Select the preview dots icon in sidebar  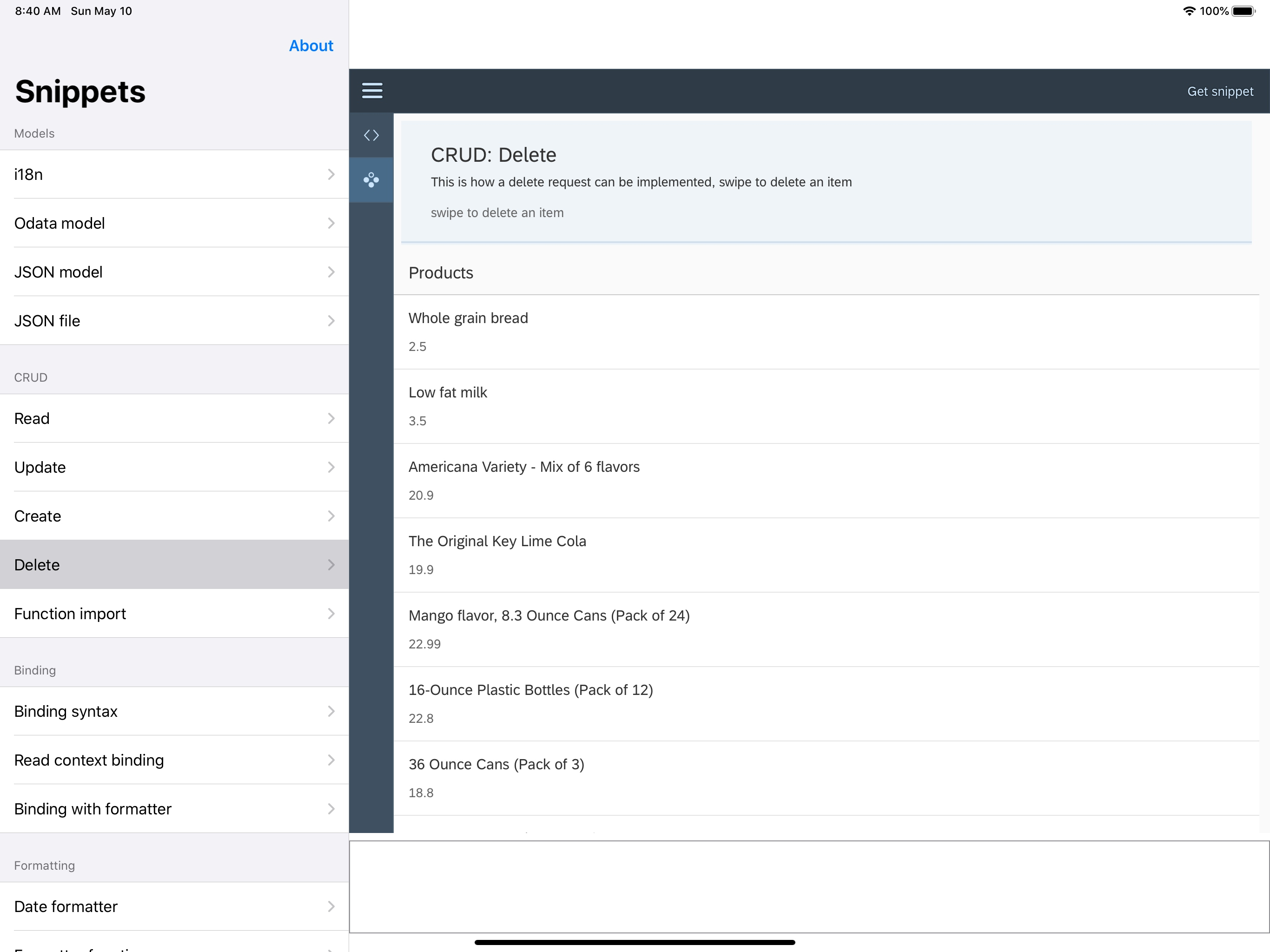371,180
